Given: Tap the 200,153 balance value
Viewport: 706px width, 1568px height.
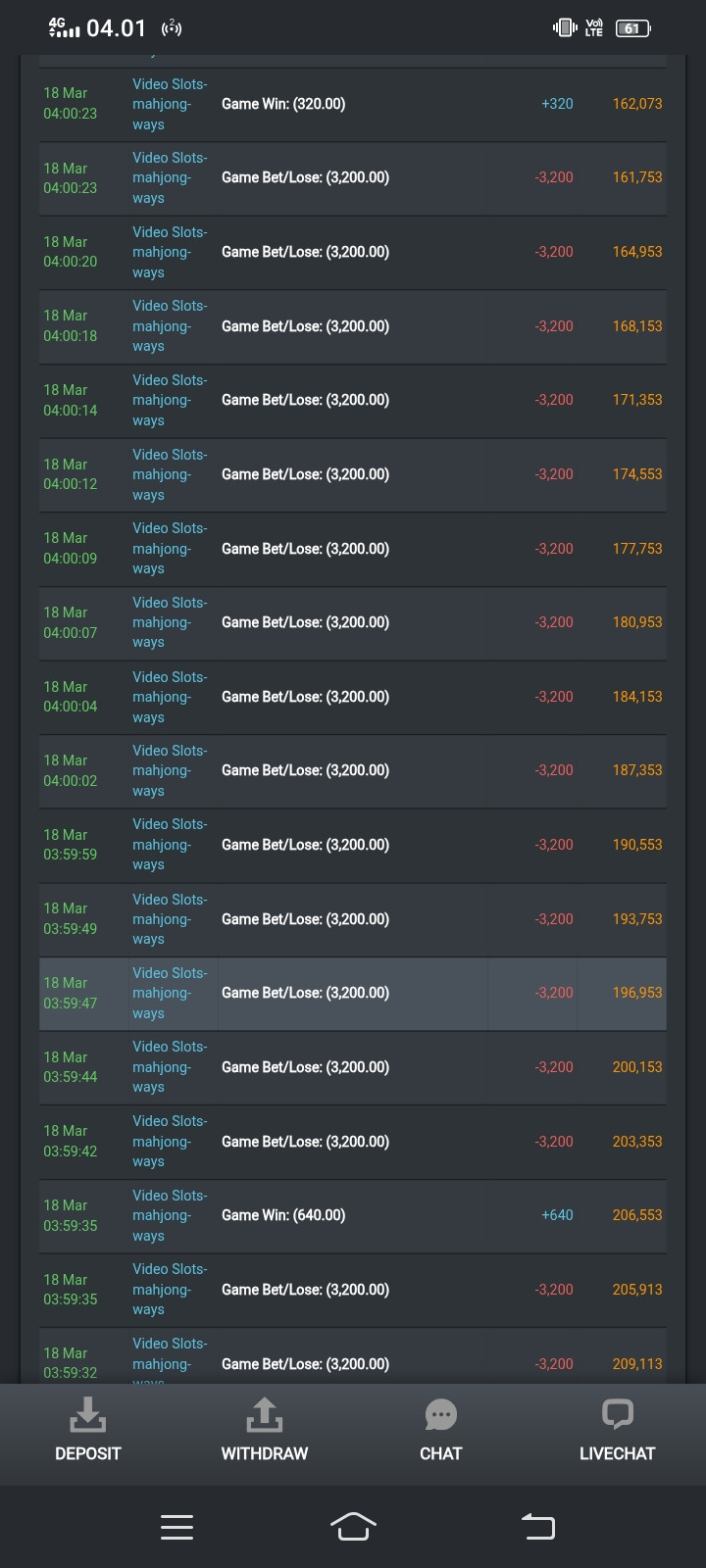Looking at the screenshot, I should (637, 1067).
